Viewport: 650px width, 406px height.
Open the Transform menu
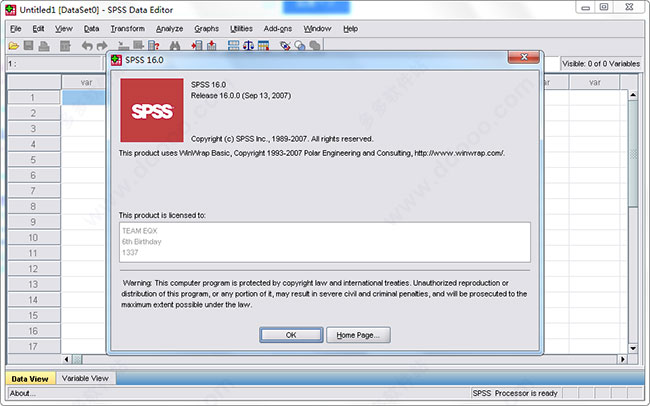point(128,29)
